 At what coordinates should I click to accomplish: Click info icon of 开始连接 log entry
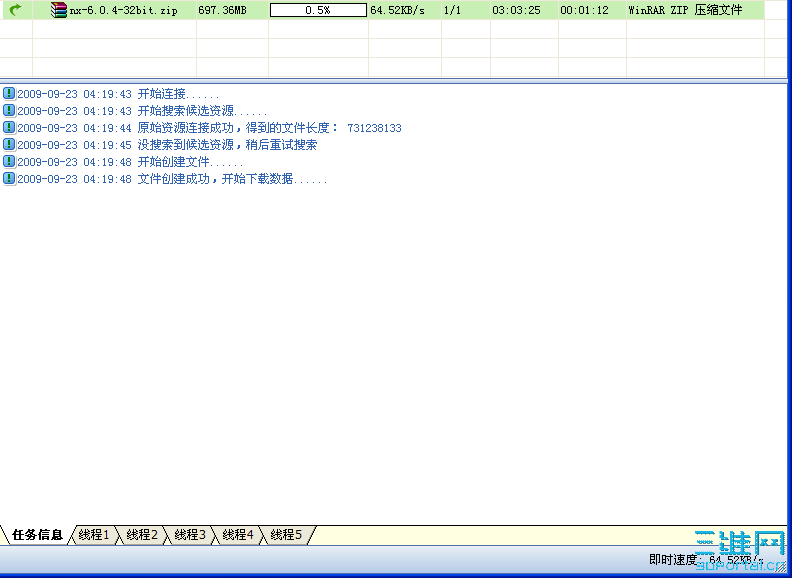coord(9,93)
